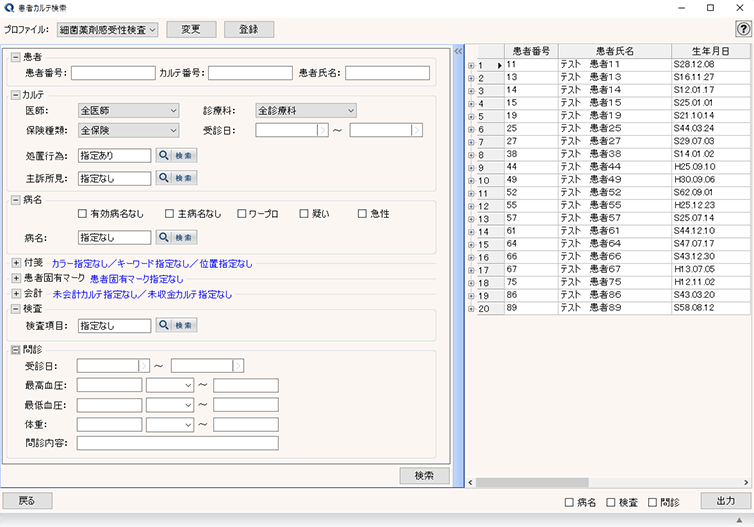754x527 pixels.
Task: Open the プロファイル dropdown
Action: 108,30
